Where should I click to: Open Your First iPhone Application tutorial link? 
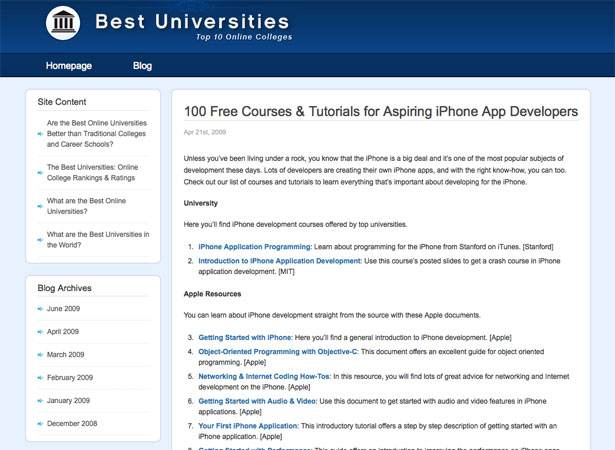click(248, 426)
